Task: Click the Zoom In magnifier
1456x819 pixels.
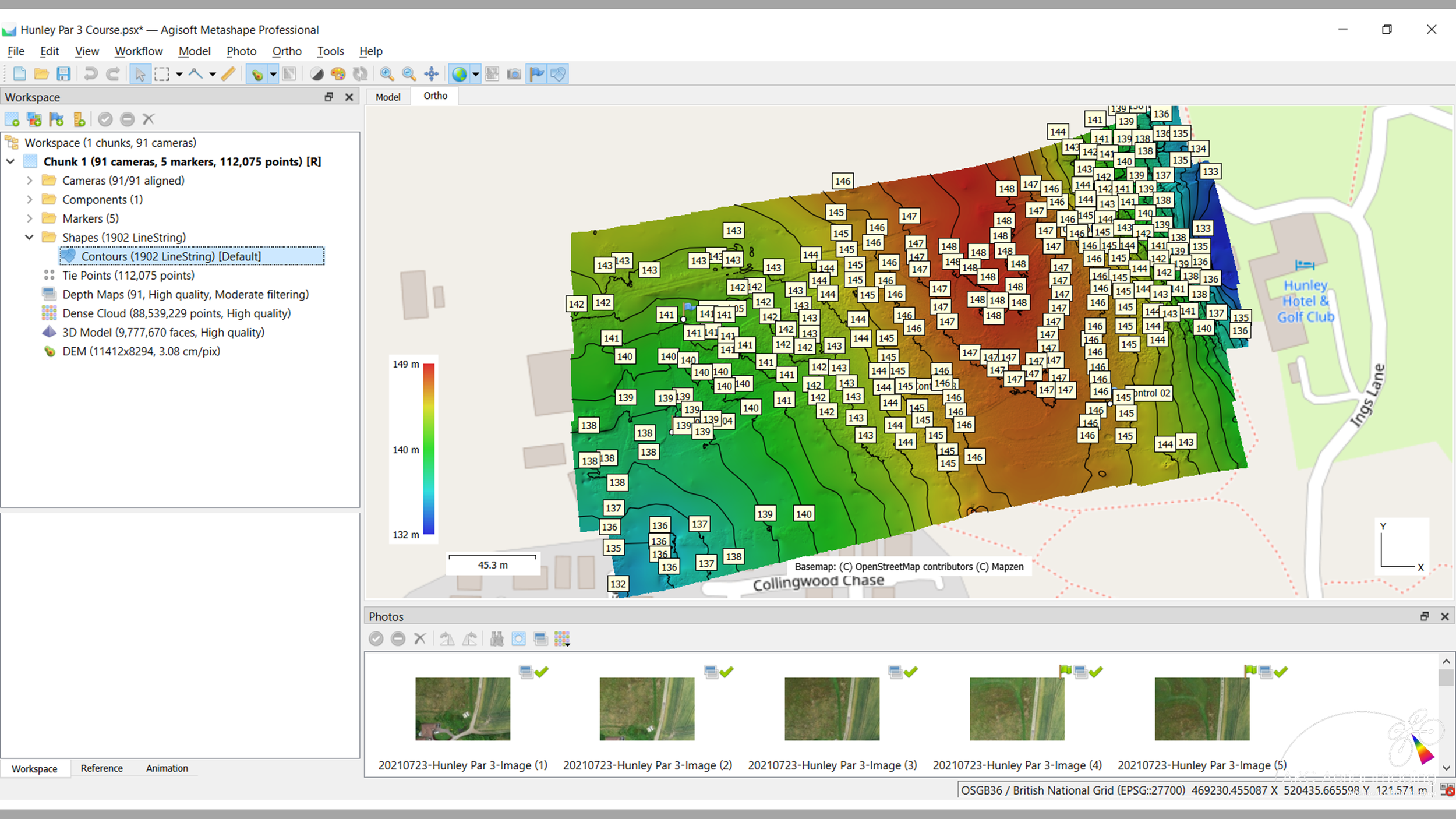Action: tap(386, 74)
